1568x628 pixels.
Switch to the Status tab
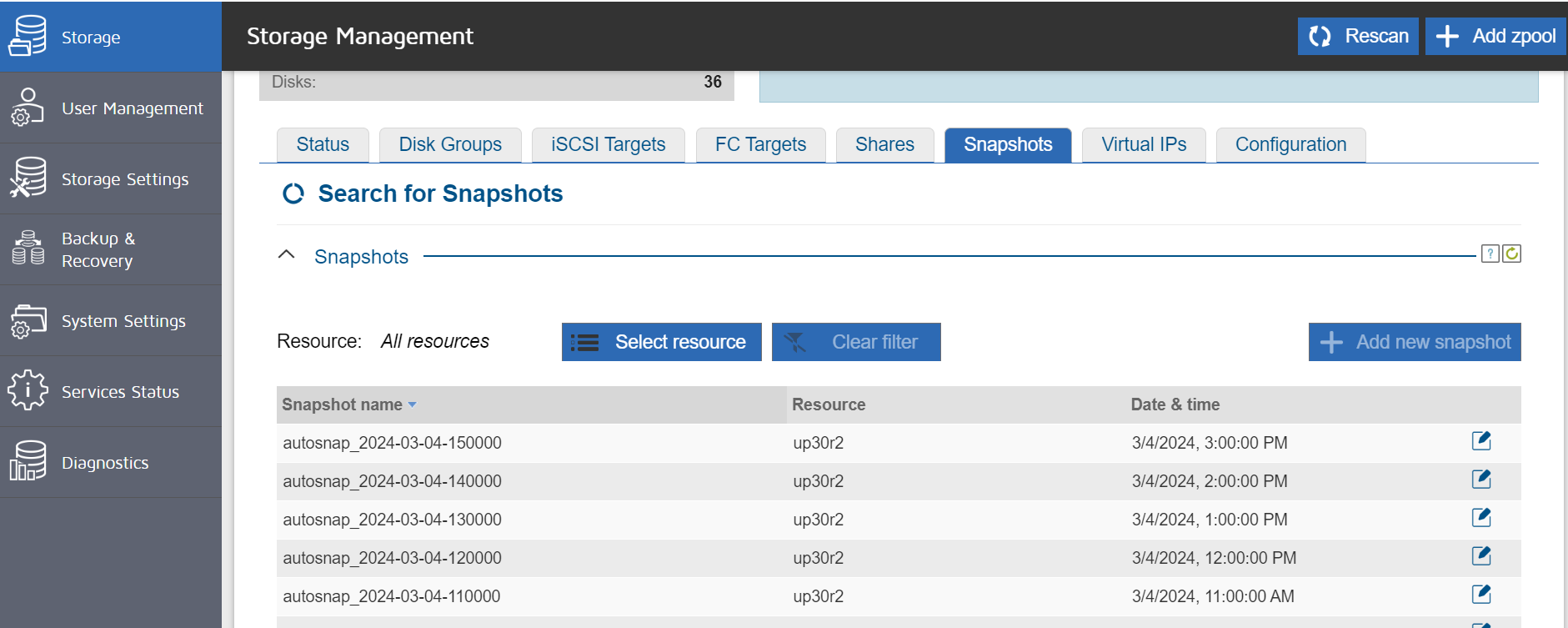coord(323,145)
